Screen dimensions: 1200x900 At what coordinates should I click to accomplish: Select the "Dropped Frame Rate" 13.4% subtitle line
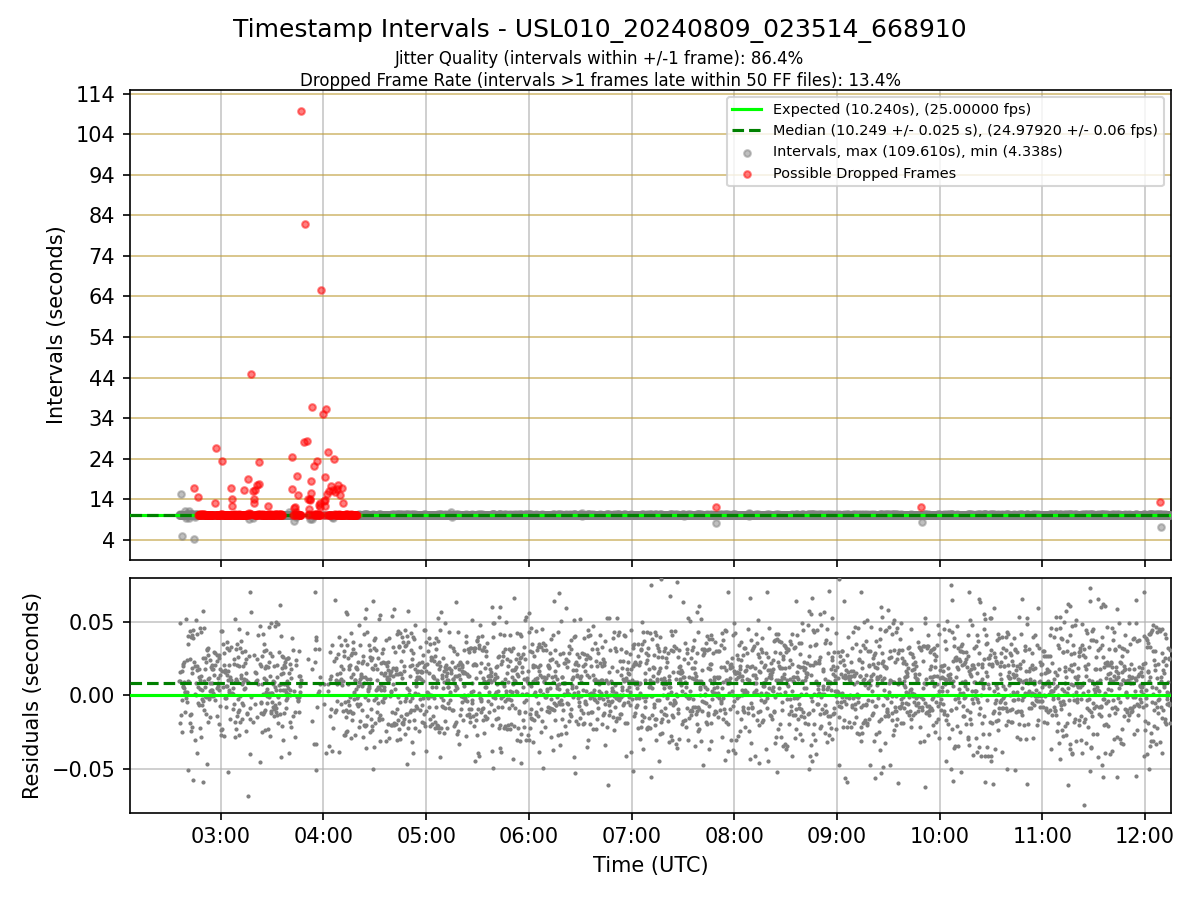pos(600,79)
